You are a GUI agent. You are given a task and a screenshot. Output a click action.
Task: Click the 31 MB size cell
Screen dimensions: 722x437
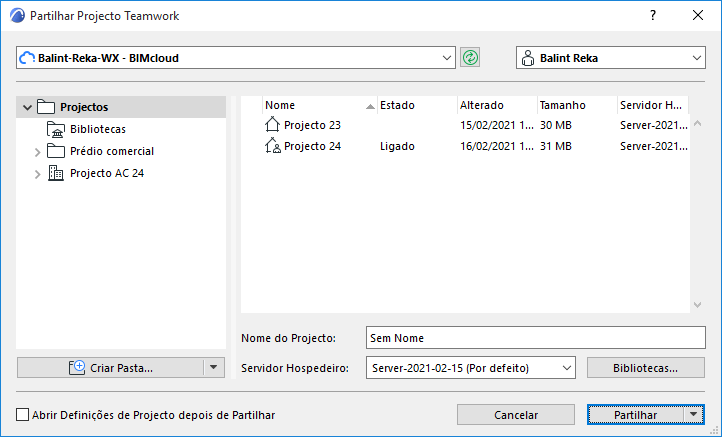(556, 146)
